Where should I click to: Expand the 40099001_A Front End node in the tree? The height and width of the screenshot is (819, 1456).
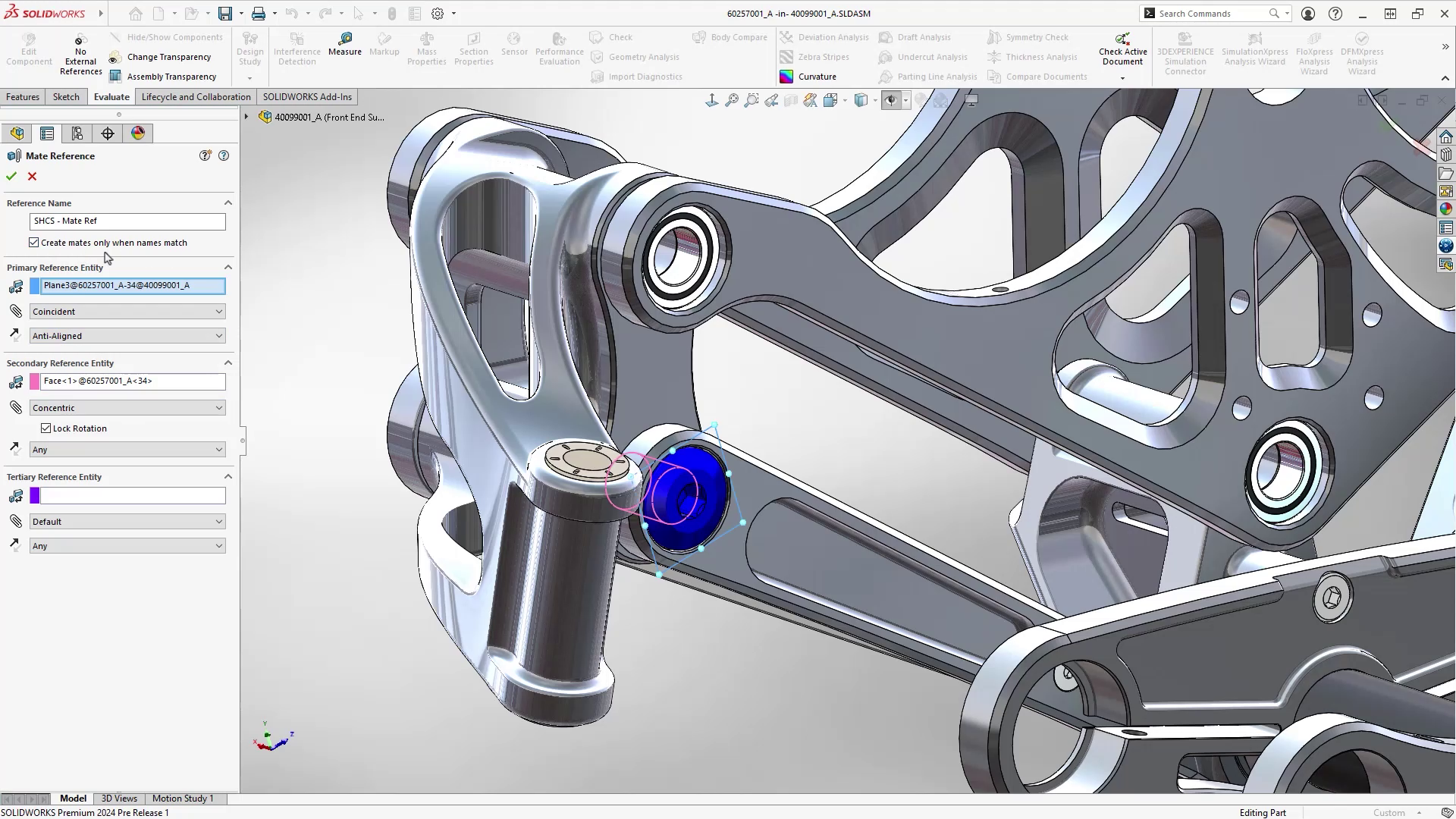(x=246, y=116)
